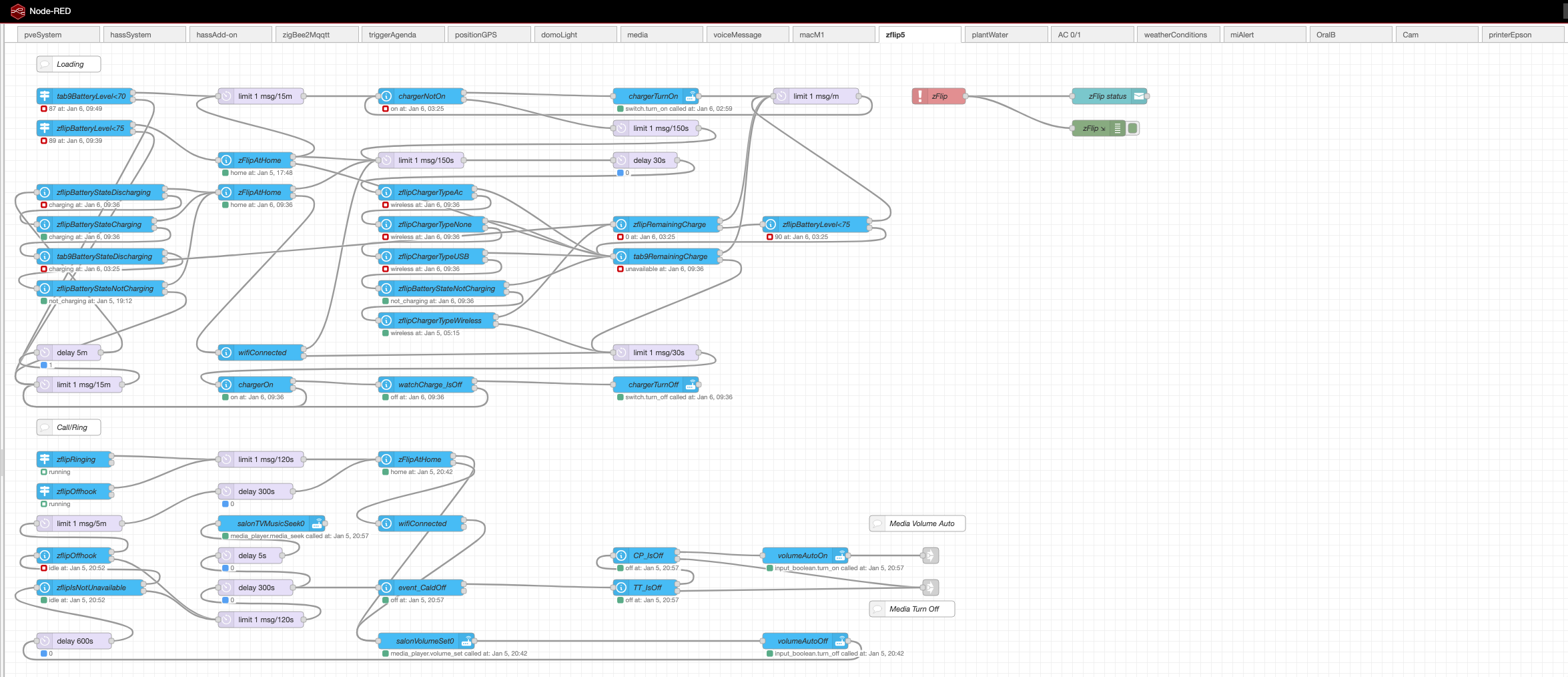Screen dimensions: 1568x677
Task: Click the stopwatch icon on limit 1 msg/m node
Action: [781, 96]
